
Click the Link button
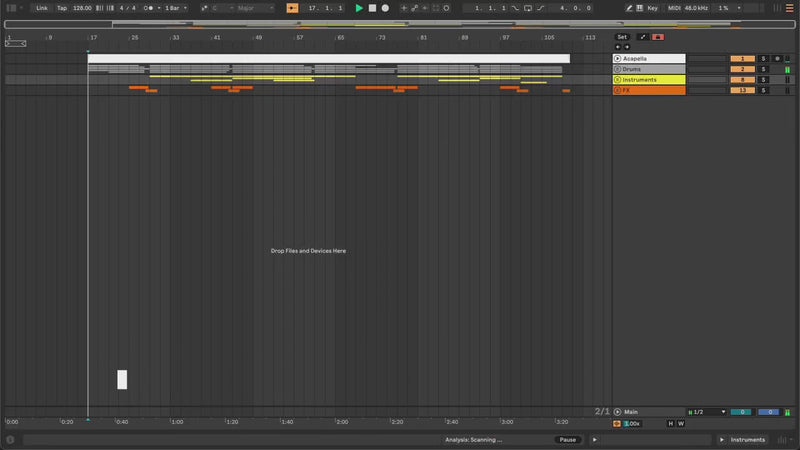pos(42,8)
